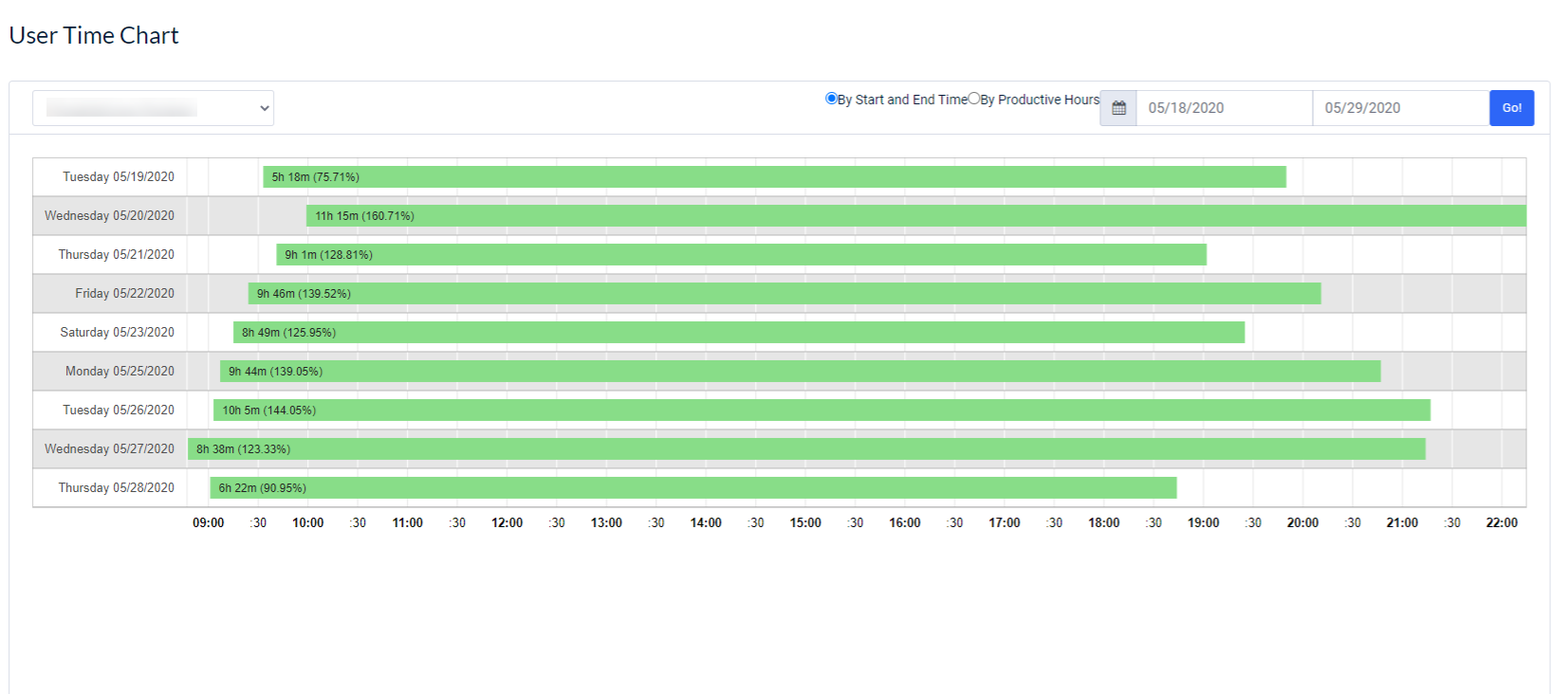The width and height of the screenshot is (1568, 694).
Task: Click the Wednesday 05/20/2020 bar 11h 15m
Action: [916, 216]
